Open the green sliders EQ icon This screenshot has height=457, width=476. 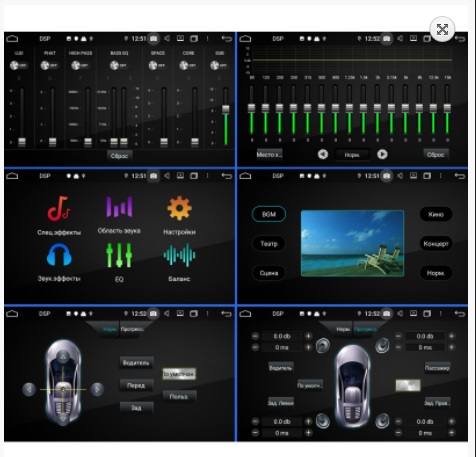pos(119,255)
